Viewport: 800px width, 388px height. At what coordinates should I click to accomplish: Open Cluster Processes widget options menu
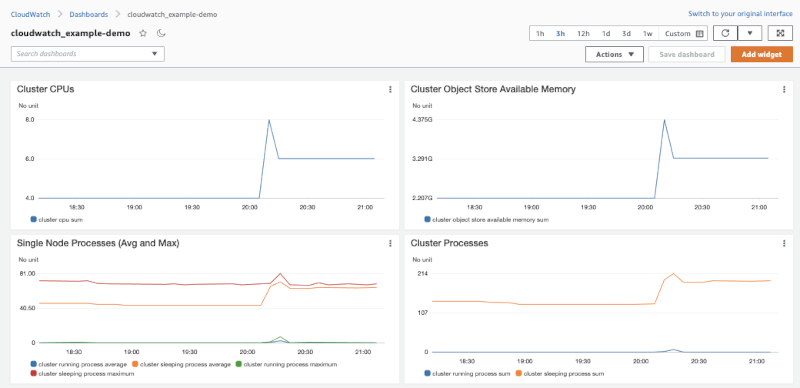pyautogui.click(x=784, y=244)
